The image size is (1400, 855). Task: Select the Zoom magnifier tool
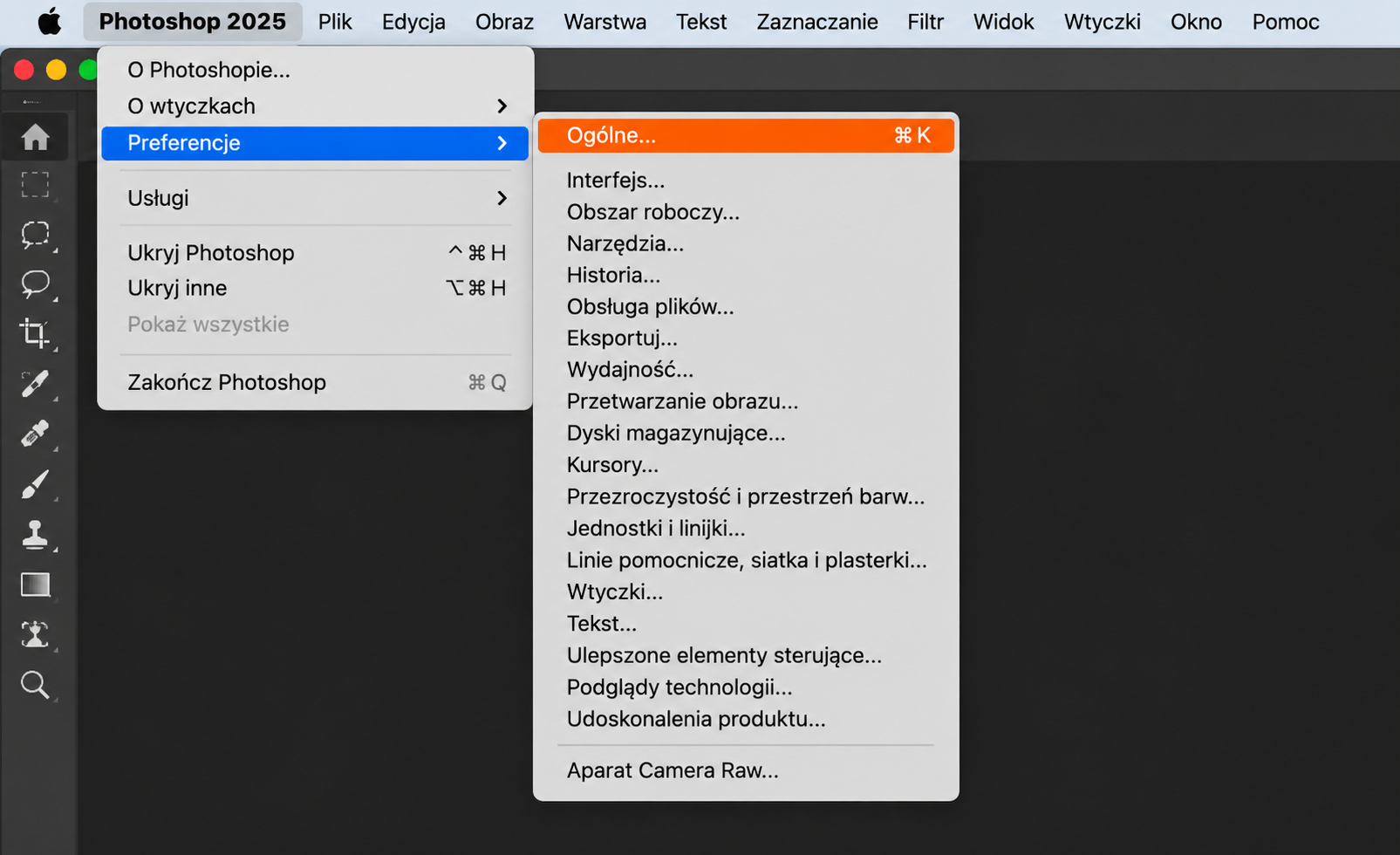pos(35,685)
